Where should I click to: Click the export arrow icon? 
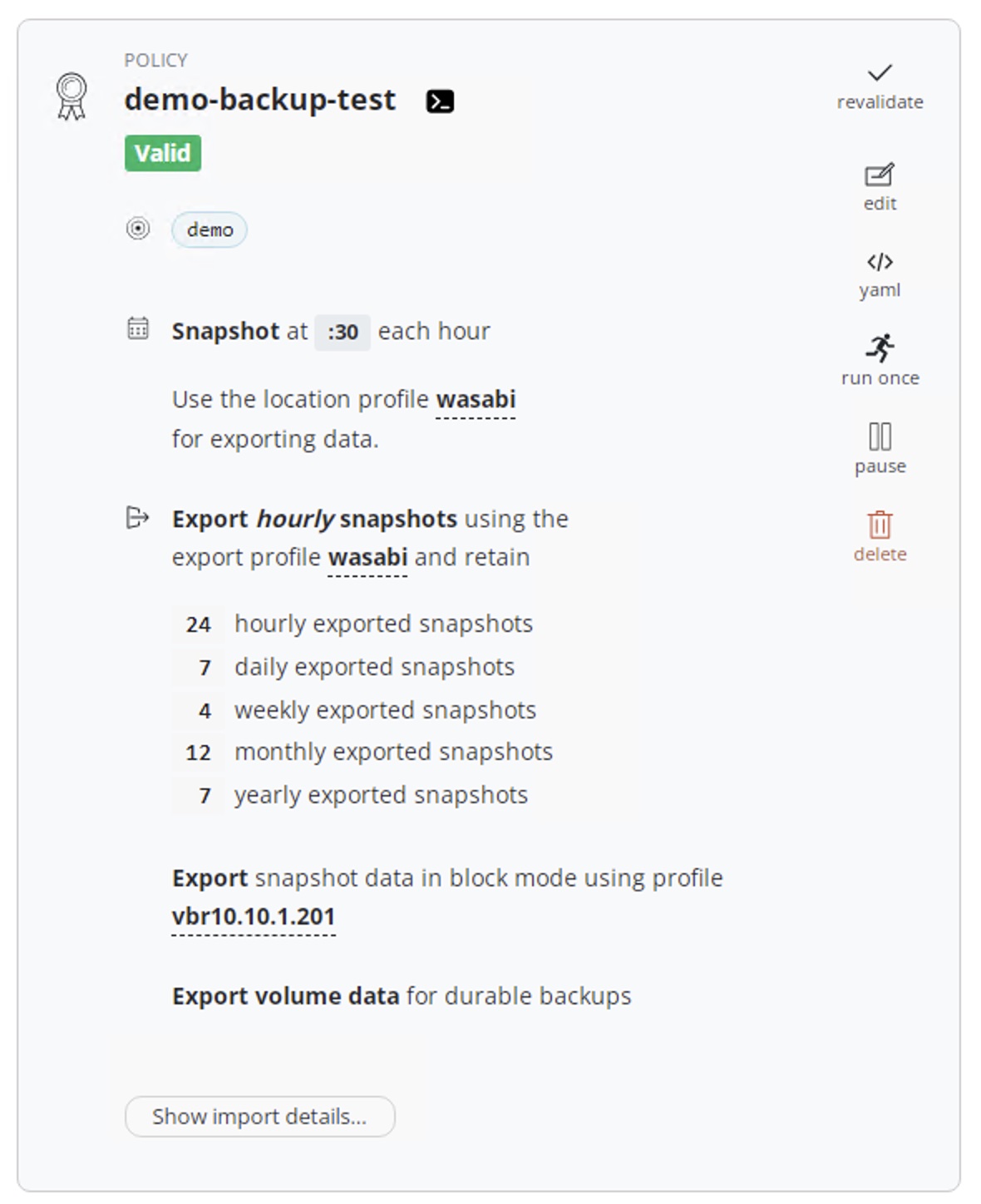(137, 518)
